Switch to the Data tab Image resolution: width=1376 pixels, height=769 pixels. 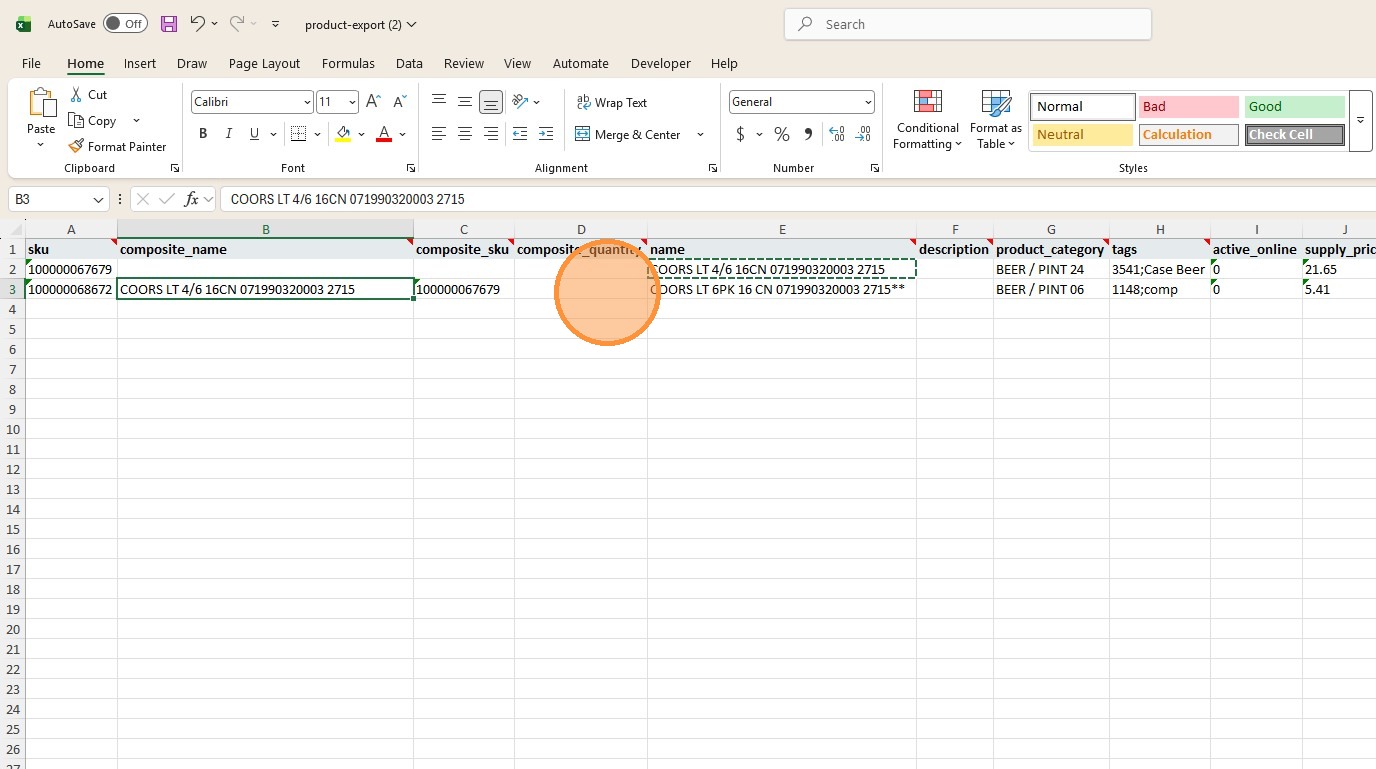click(x=409, y=63)
